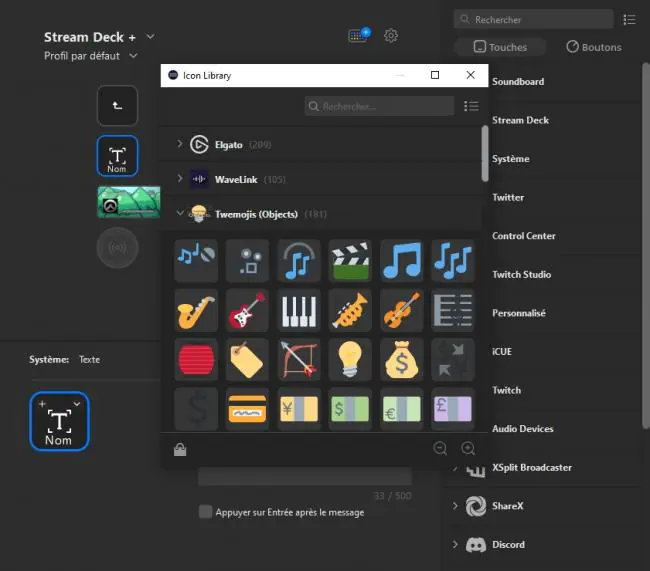This screenshot has height=571, width=650.
Task: Select the triple music notes icon
Action: [x=453, y=261]
